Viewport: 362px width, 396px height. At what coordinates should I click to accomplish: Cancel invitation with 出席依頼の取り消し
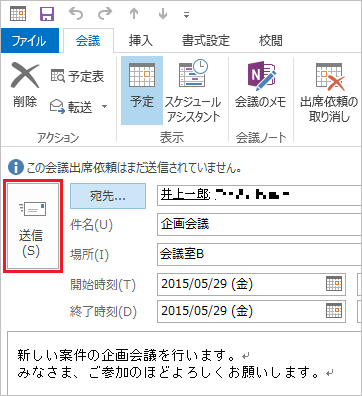[329, 91]
